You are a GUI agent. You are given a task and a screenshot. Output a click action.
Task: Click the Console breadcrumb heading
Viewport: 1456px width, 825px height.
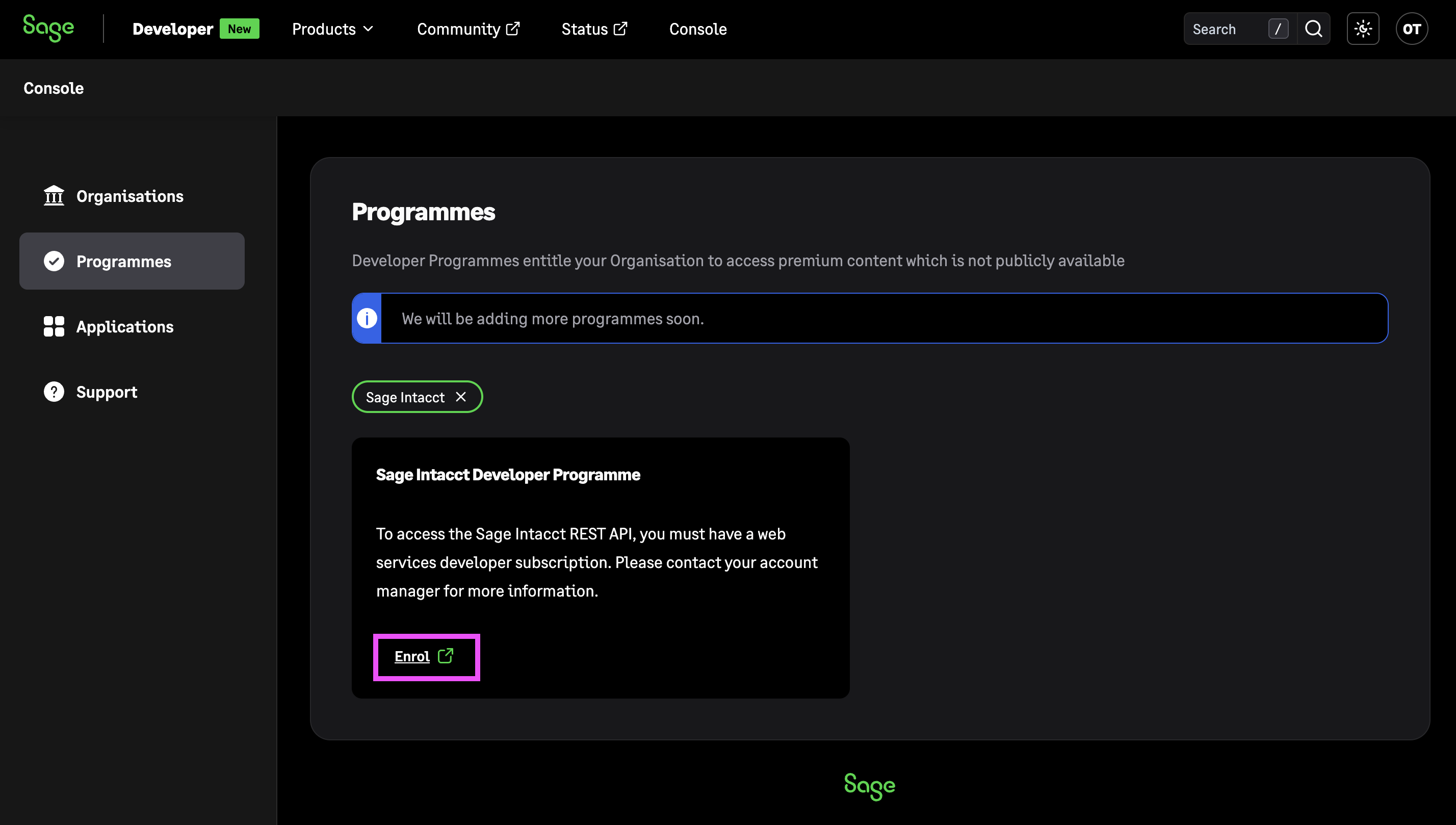(54, 88)
